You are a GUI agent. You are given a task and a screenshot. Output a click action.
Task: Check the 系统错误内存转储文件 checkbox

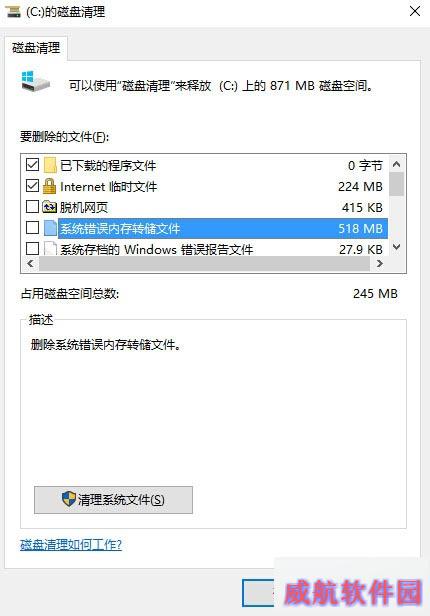[32, 227]
